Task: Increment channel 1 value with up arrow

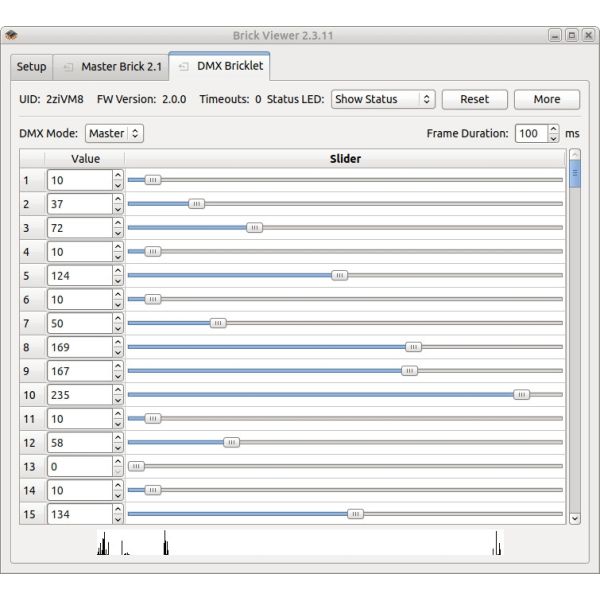Action: click(x=118, y=175)
